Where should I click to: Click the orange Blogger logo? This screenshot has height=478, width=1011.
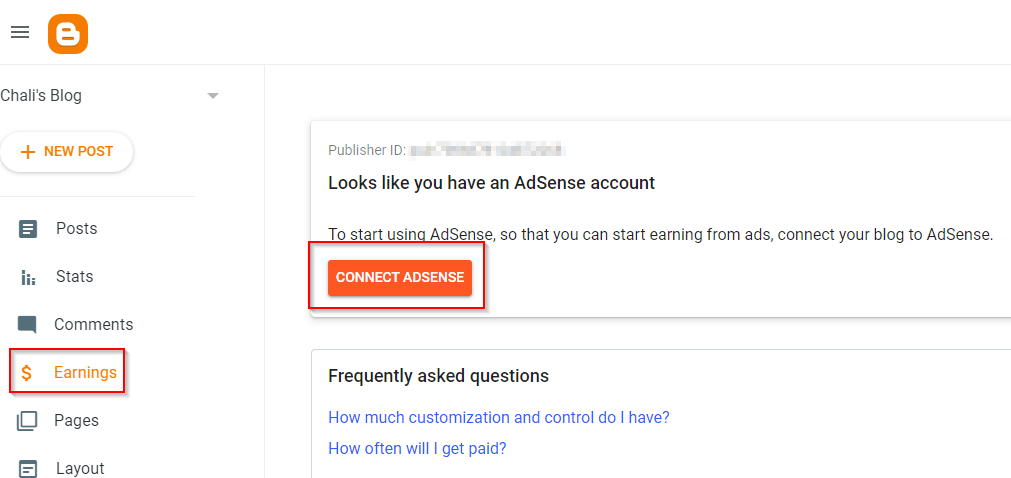pos(68,34)
